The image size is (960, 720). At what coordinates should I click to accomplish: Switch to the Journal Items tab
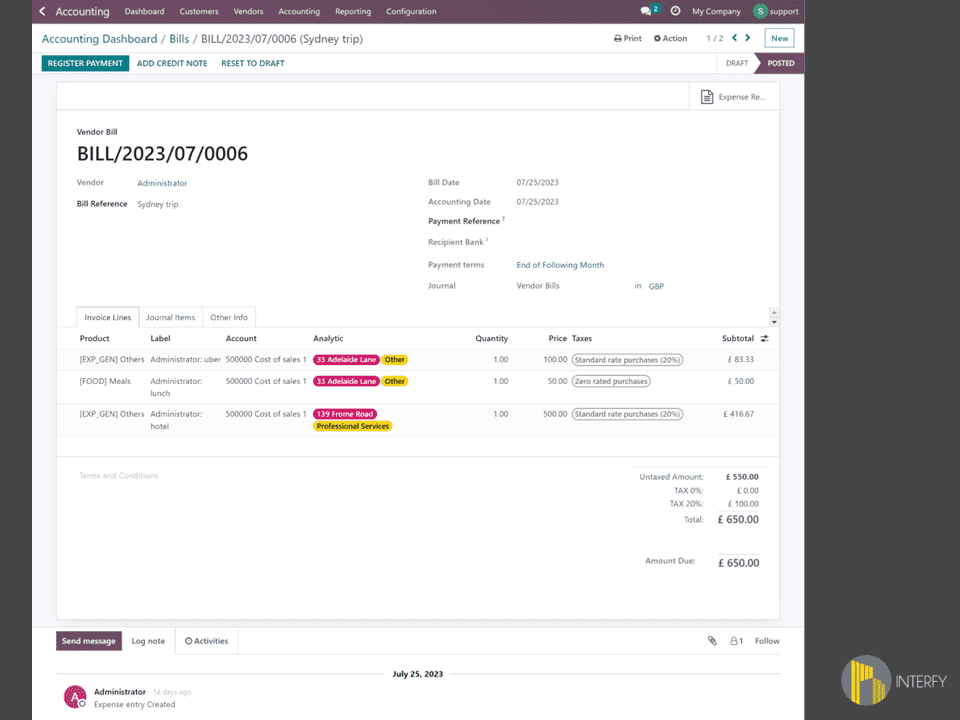click(x=171, y=317)
